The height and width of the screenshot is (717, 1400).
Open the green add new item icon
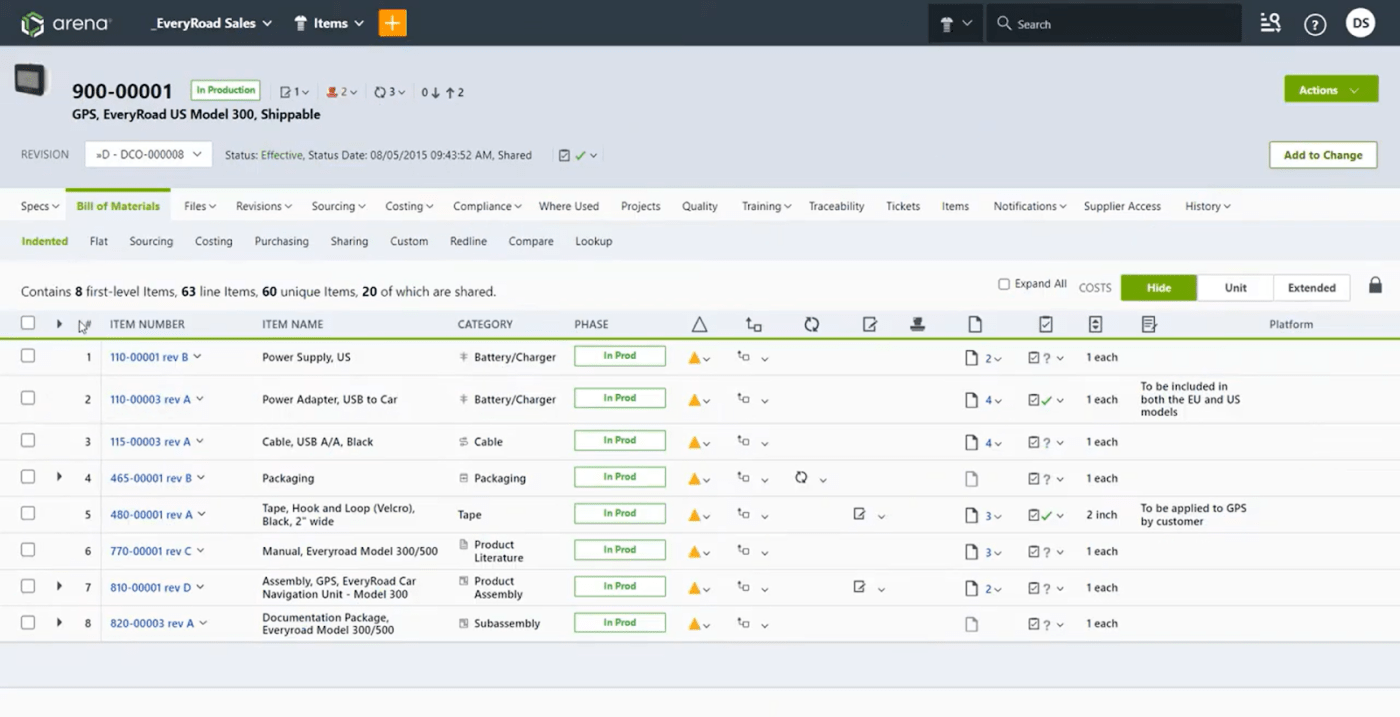pyautogui.click(x=392, y=22)
